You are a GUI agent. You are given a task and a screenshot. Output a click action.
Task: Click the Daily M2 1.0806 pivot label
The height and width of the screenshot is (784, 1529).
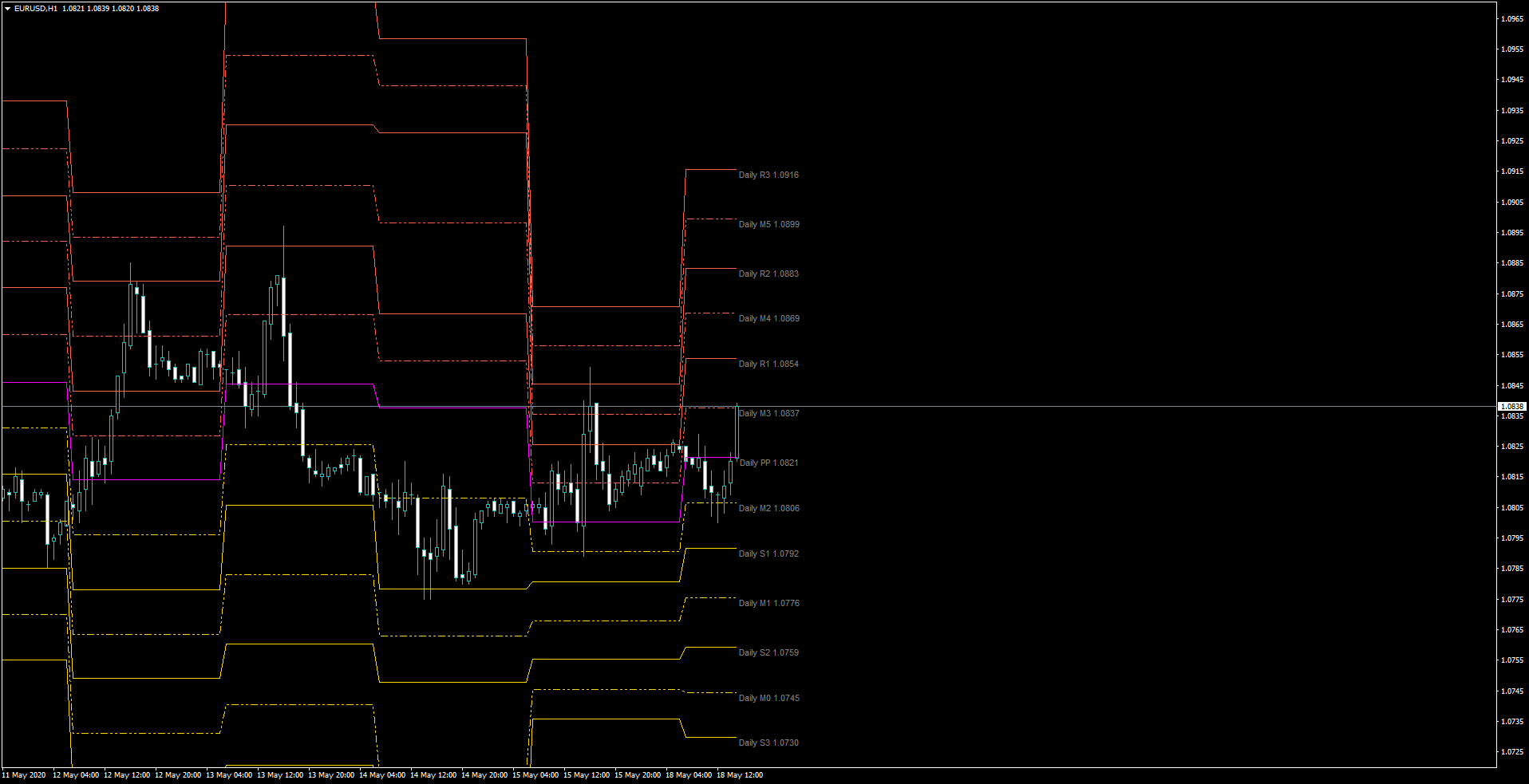coord(768,508)
